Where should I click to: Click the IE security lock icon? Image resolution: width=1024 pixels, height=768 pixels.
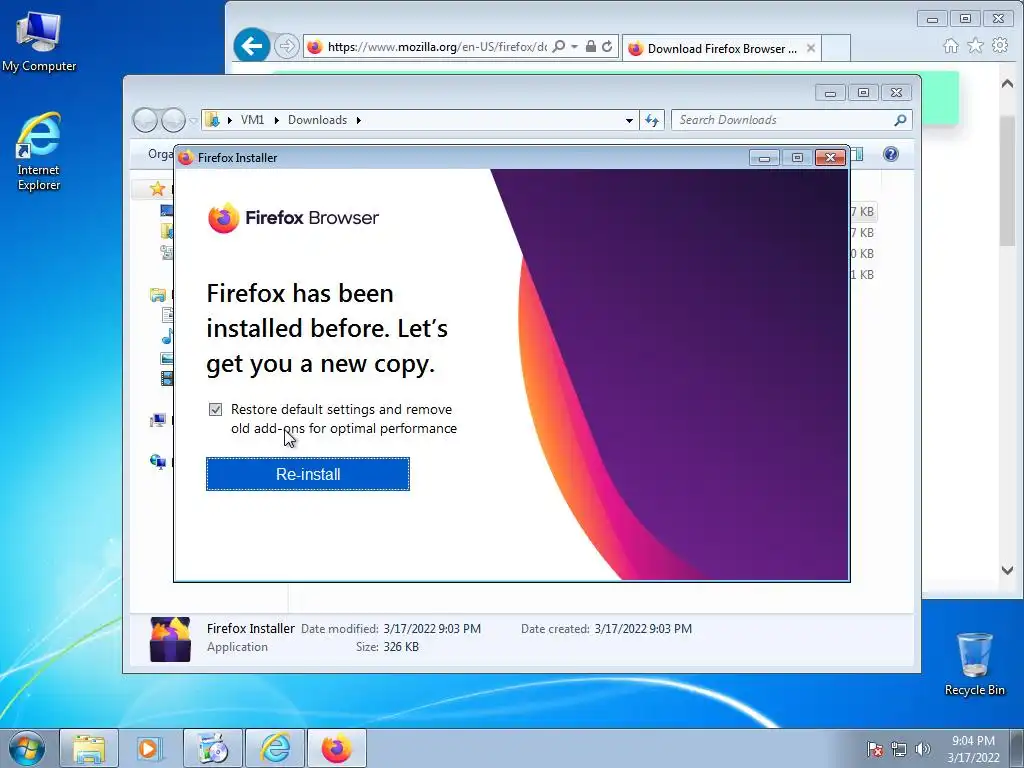(590, 46)
